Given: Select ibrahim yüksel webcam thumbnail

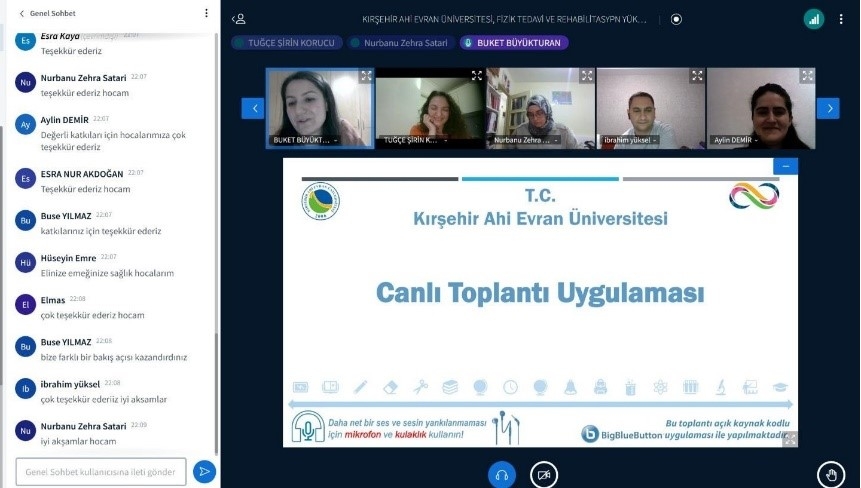Looking at the screenshot, I should [x=651, y=108].
